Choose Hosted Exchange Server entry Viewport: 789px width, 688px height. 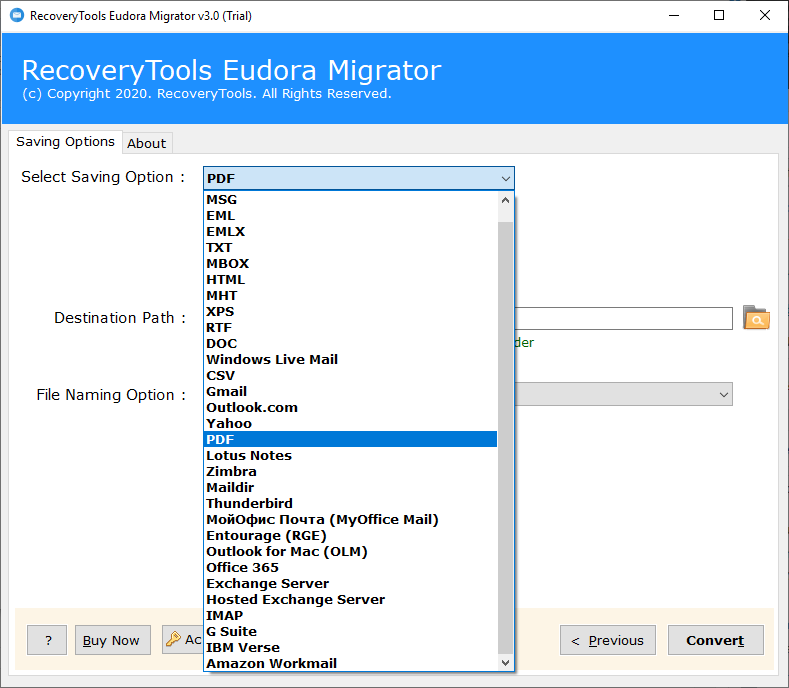pos(351,599)
